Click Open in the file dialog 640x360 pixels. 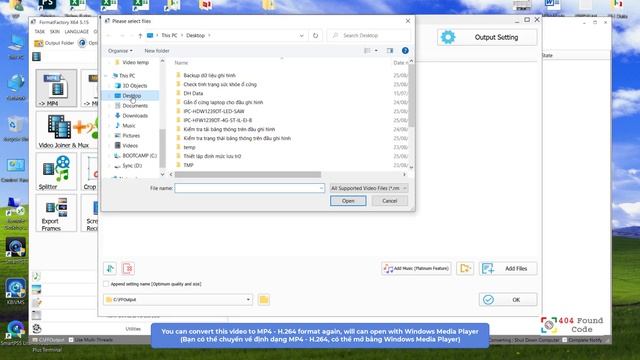click(x=348, y=201)
